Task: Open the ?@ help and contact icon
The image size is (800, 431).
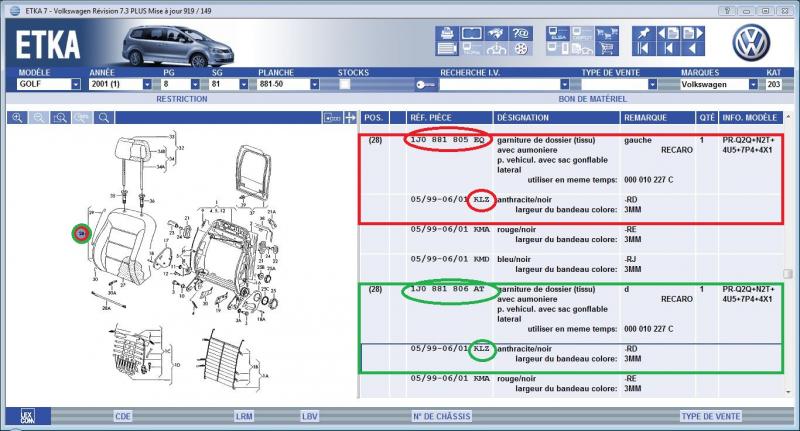Action: pos(520,33)
